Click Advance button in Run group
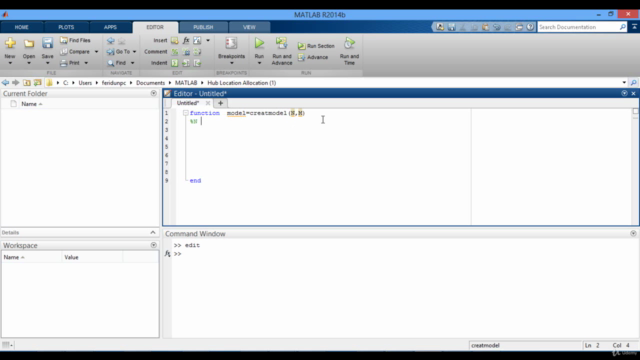The height and width of the screenshot is (360, 640). 313,58
